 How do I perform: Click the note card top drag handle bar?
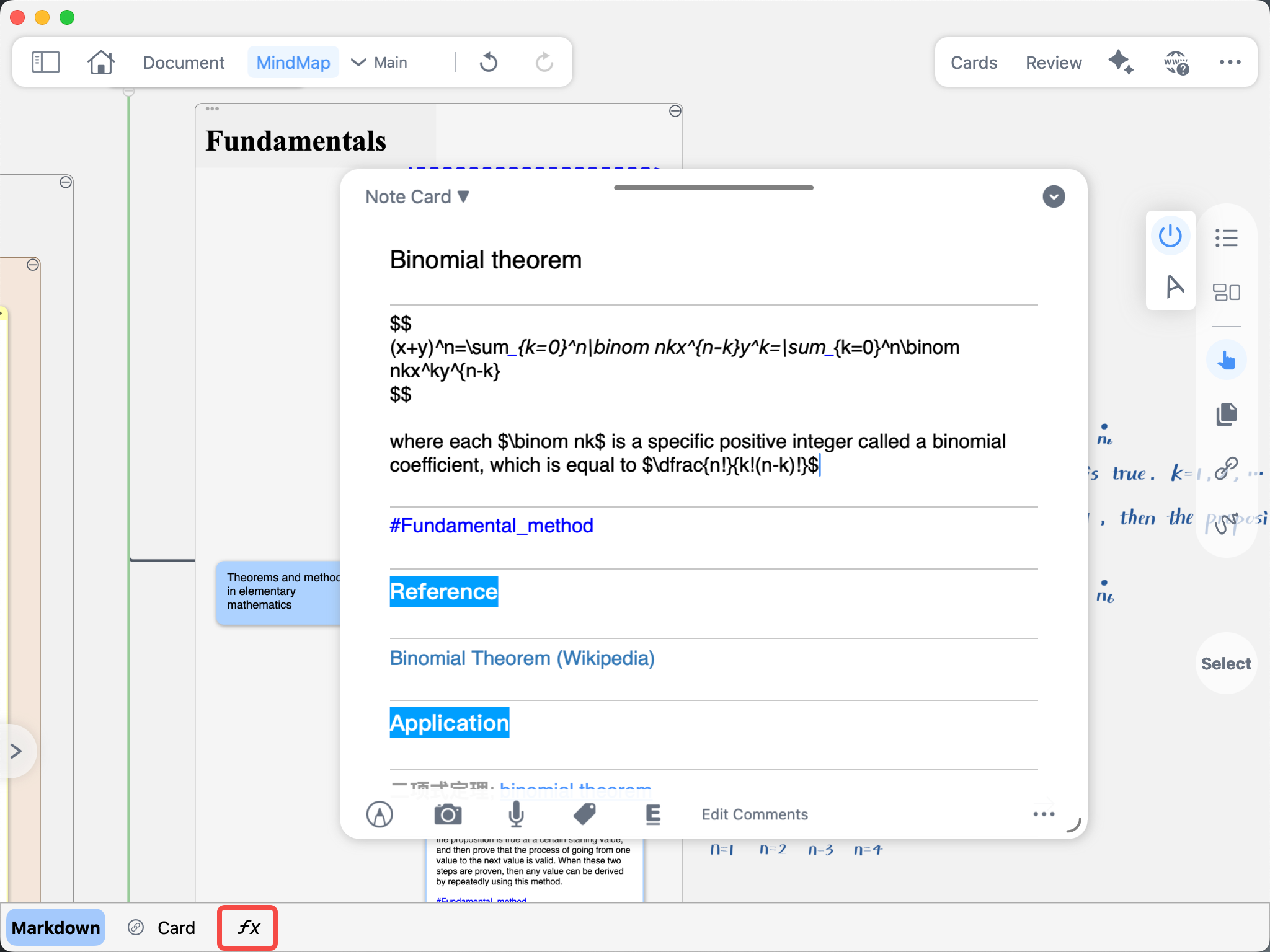tap(713, 188)
